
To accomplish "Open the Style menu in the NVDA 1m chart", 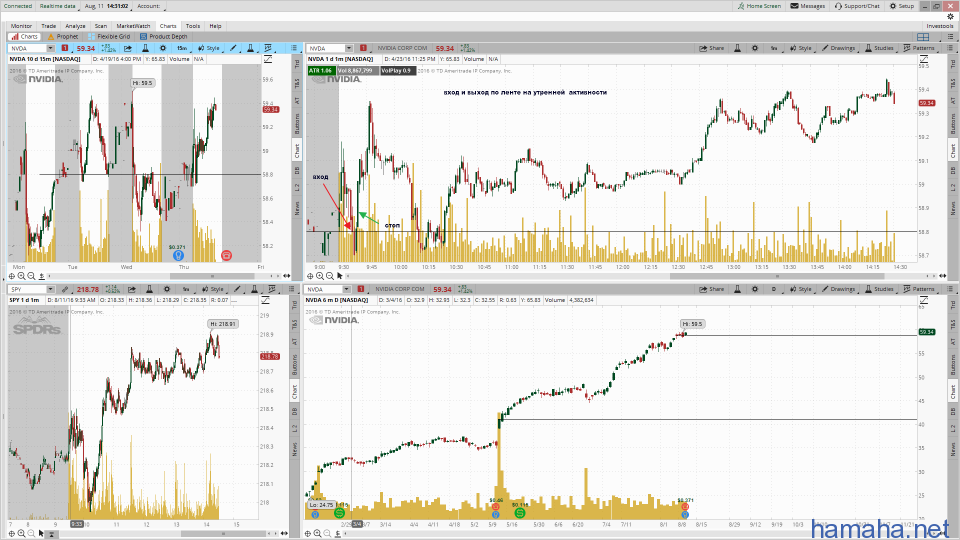I will [801, 48].
